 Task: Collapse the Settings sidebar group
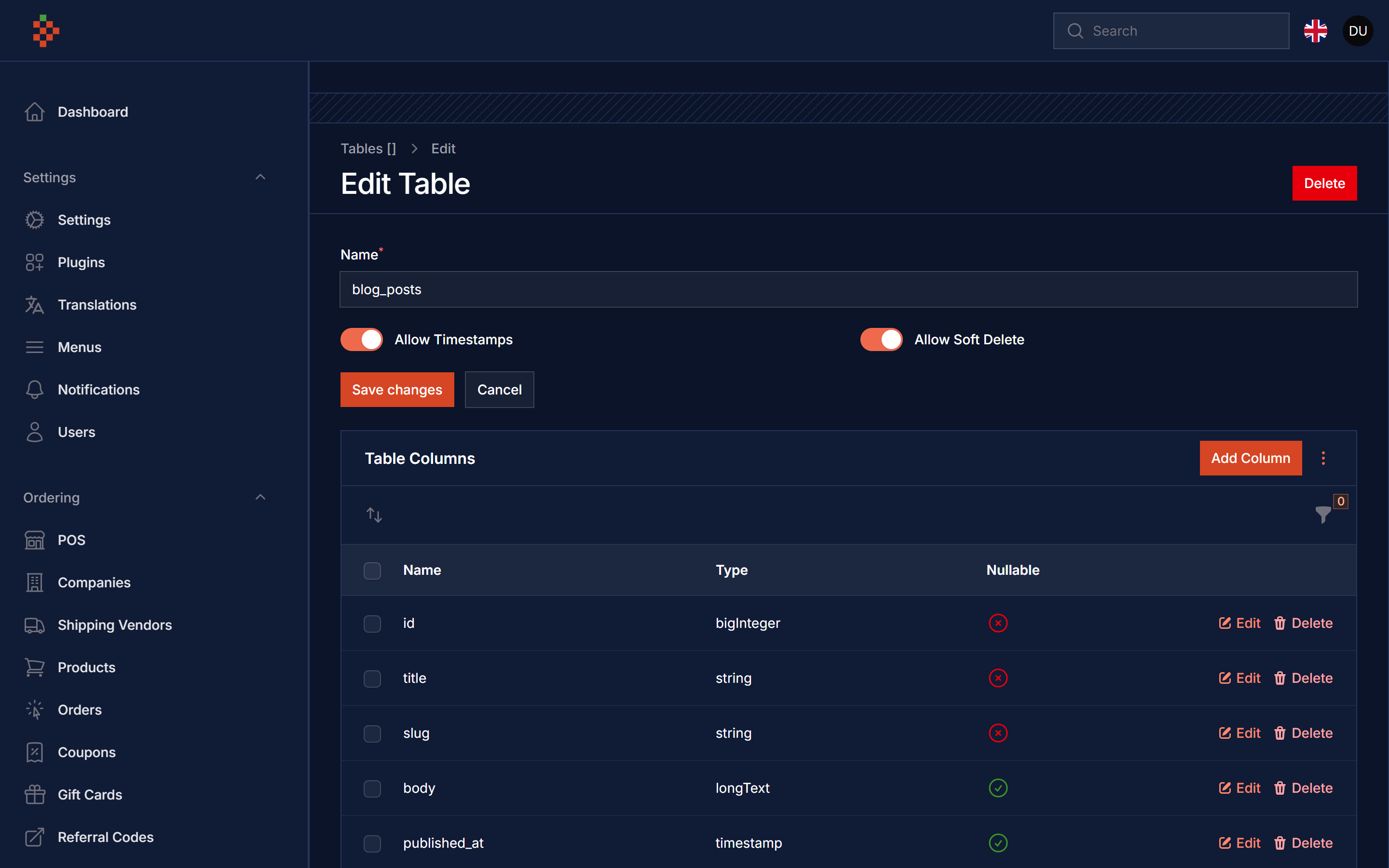tap(260, 177)
